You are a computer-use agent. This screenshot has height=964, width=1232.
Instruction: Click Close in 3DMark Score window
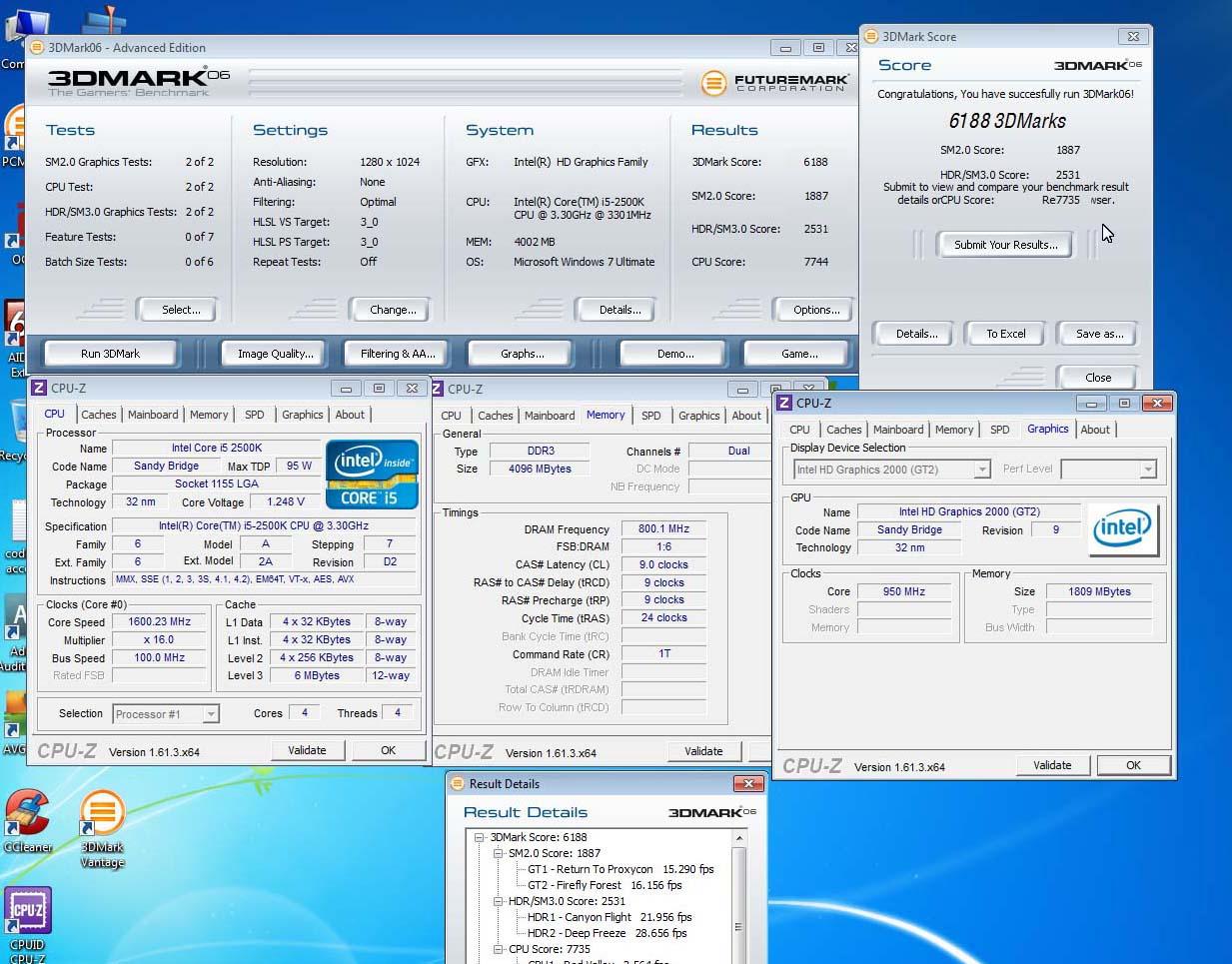click(x=1098, y=378)
